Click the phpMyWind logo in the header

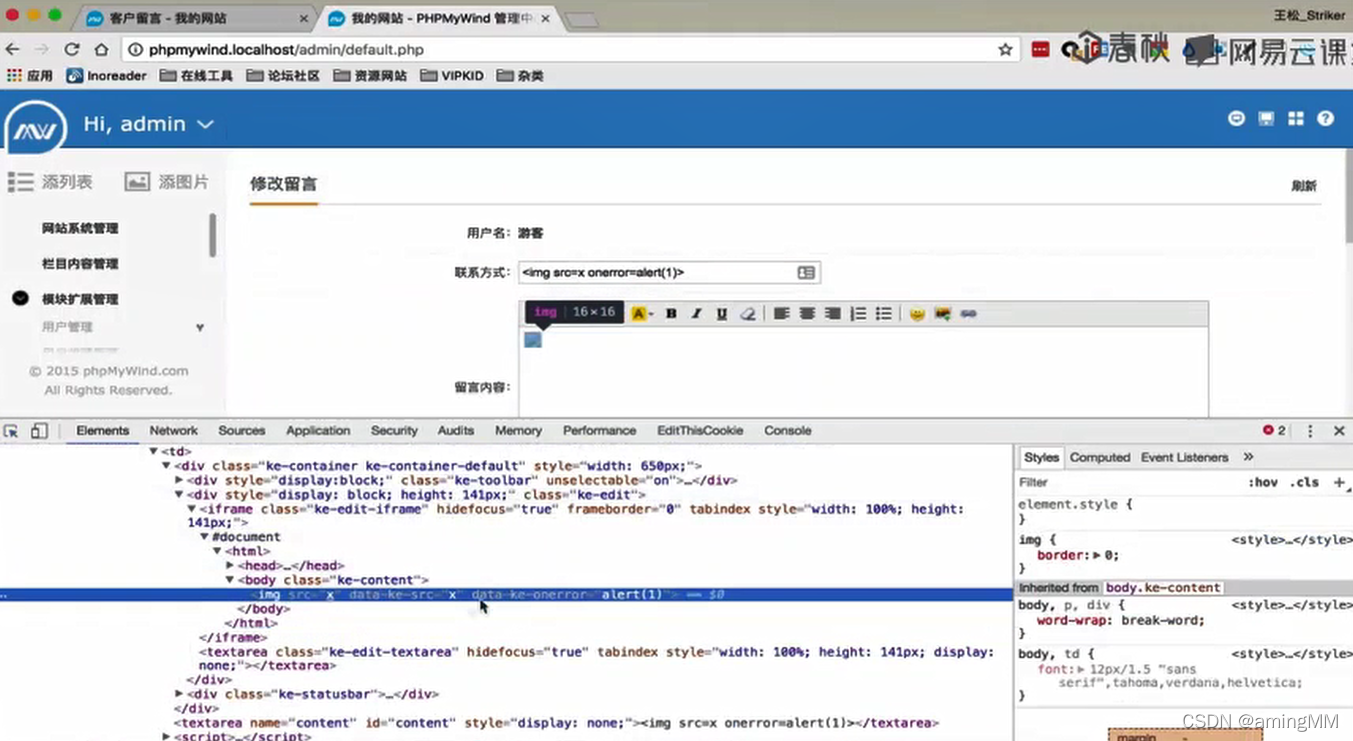point(35,129)
